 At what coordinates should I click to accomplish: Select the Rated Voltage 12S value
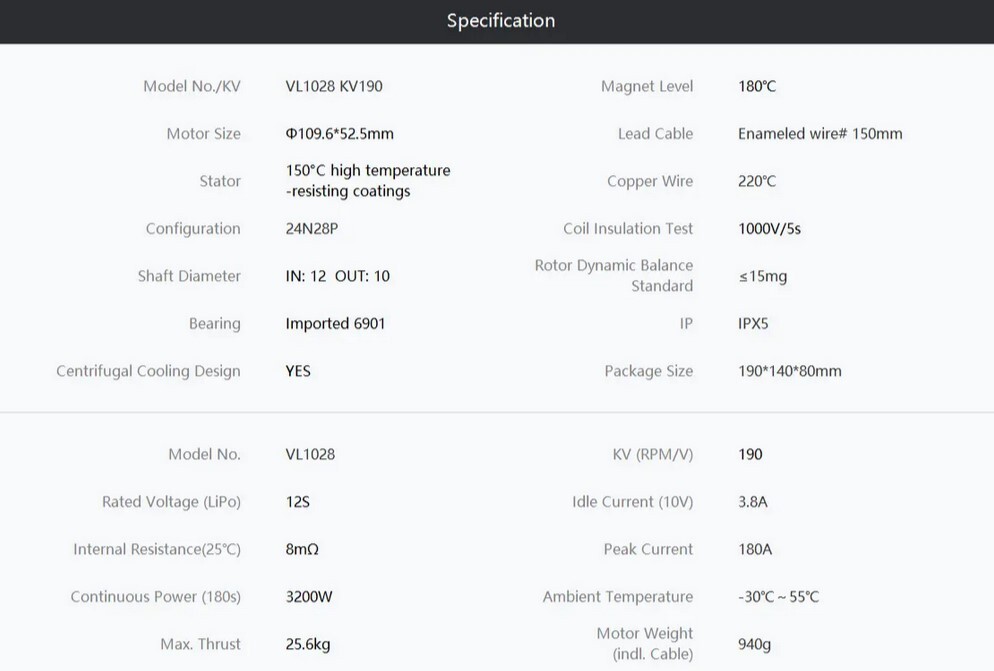[x=298, y=502]
